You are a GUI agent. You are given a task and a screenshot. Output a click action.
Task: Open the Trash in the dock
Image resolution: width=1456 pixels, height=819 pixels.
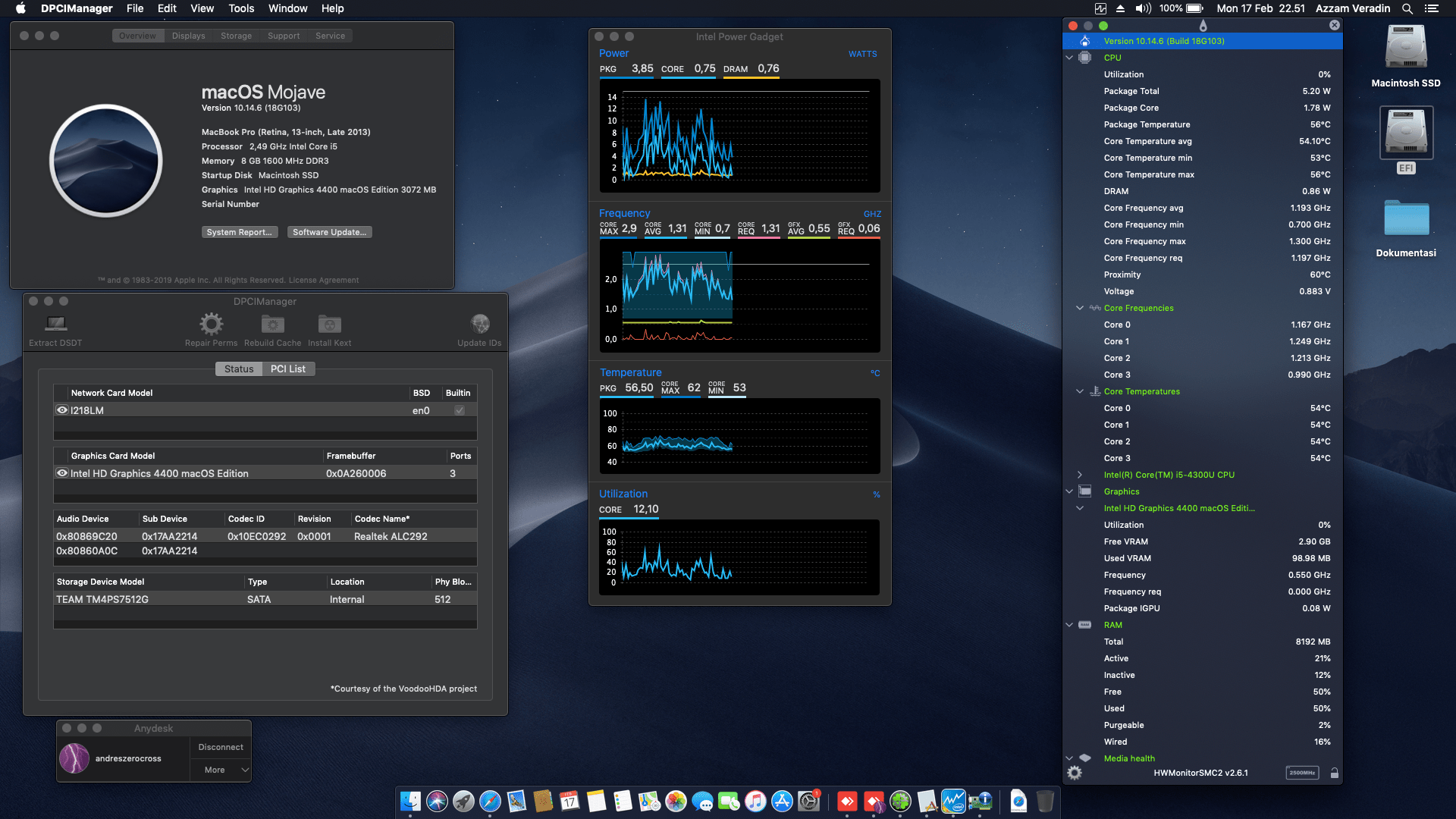tap(1045, 801)
